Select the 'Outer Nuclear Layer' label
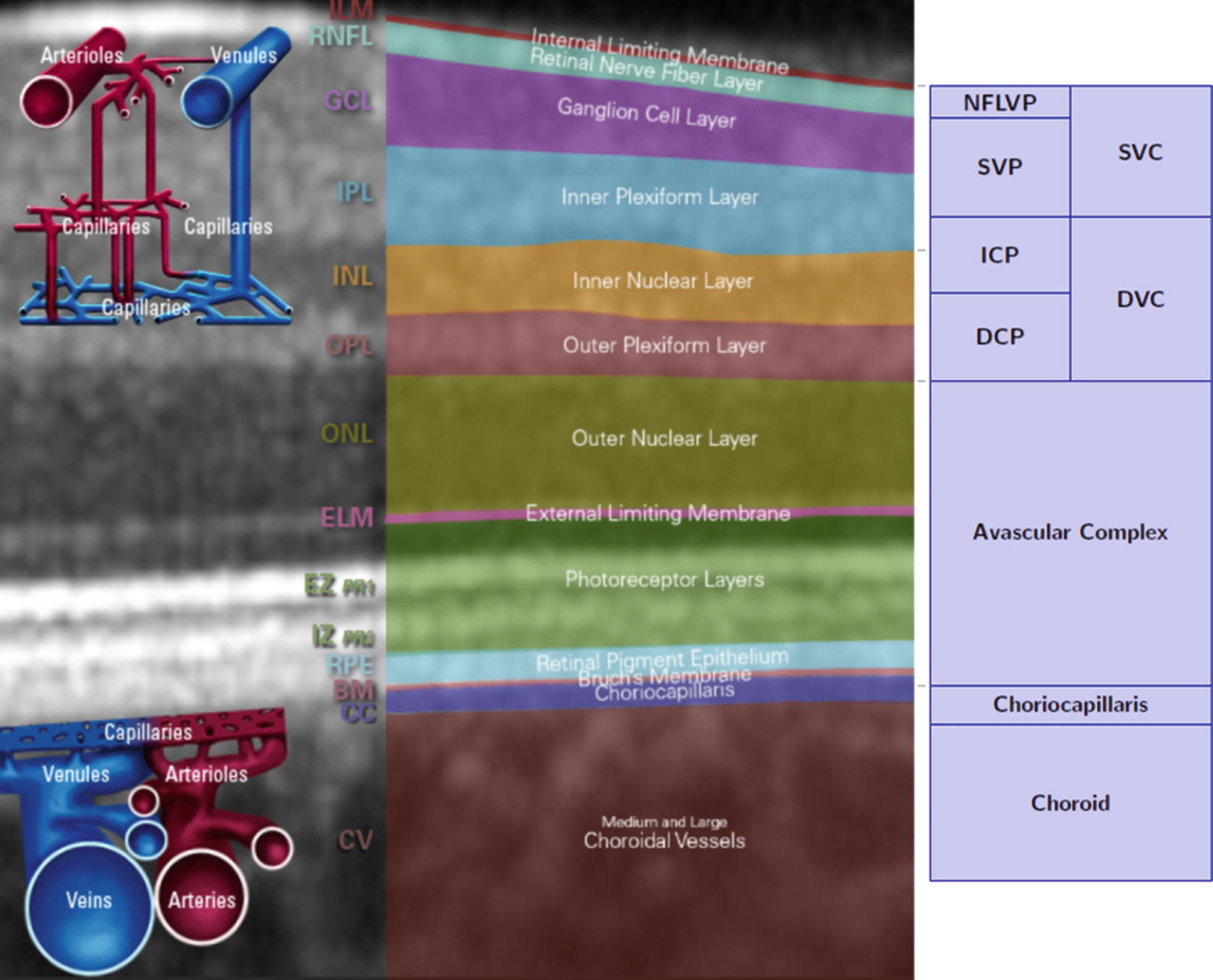Viewport: 1213px width, 980px height. tap(664, 438)
